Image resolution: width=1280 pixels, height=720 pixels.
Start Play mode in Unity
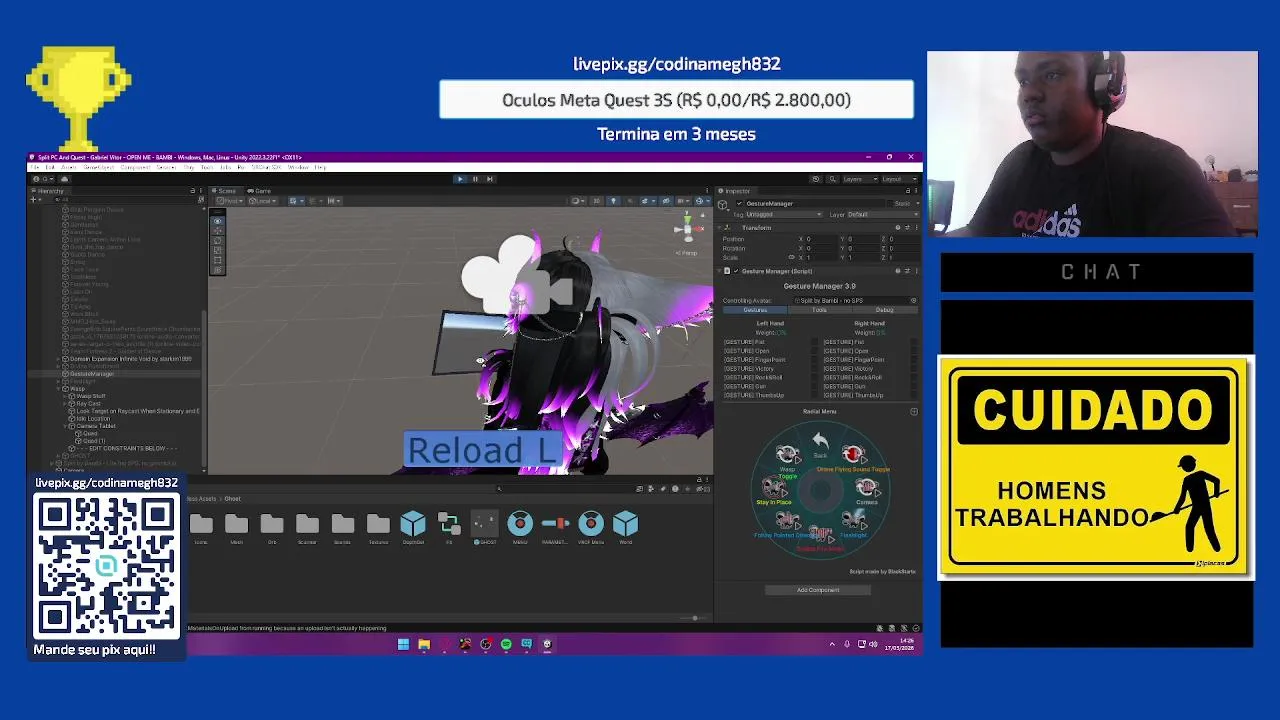tap(460, 179)
